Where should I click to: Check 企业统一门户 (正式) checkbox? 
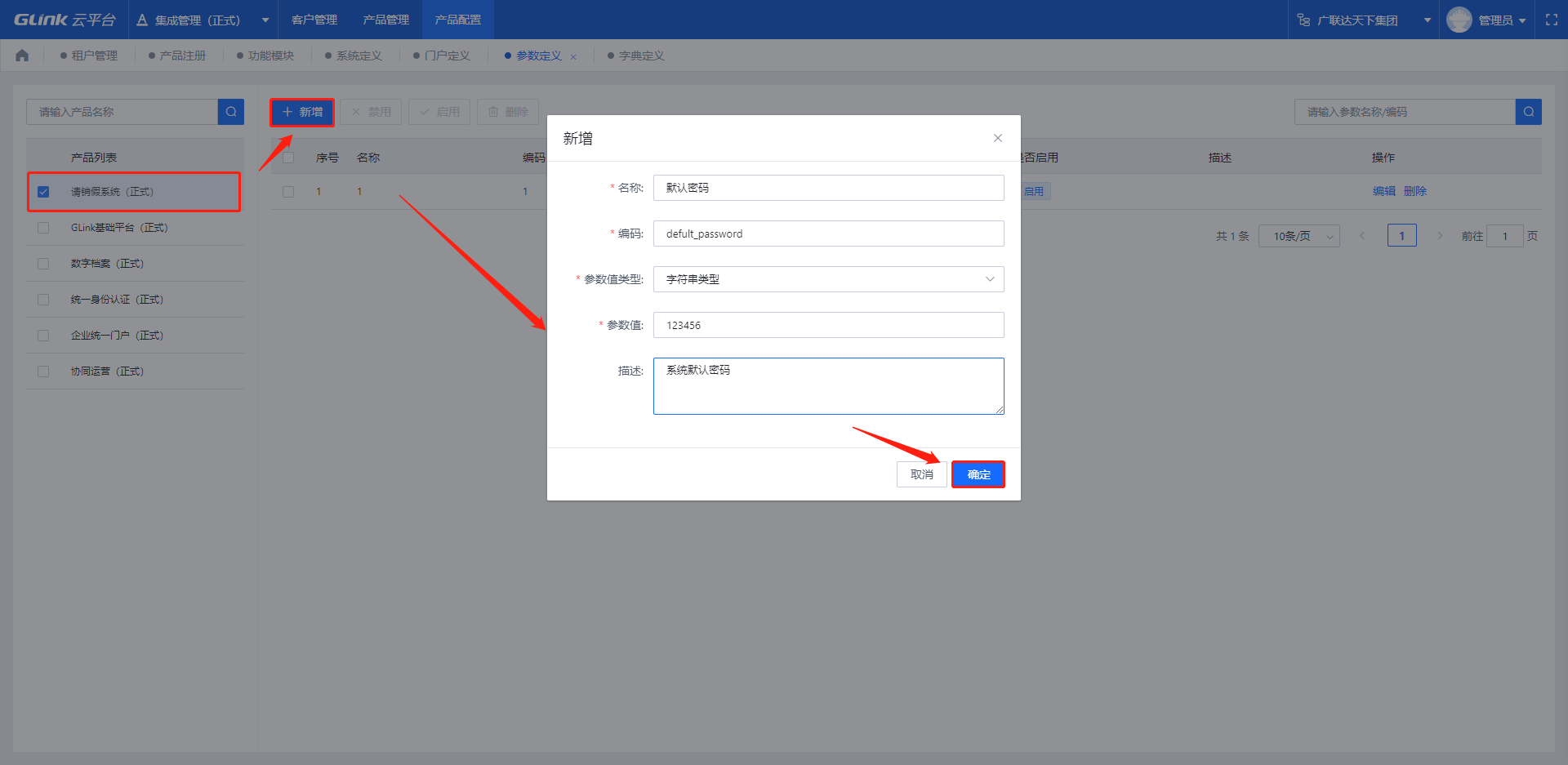click(43, 336)
